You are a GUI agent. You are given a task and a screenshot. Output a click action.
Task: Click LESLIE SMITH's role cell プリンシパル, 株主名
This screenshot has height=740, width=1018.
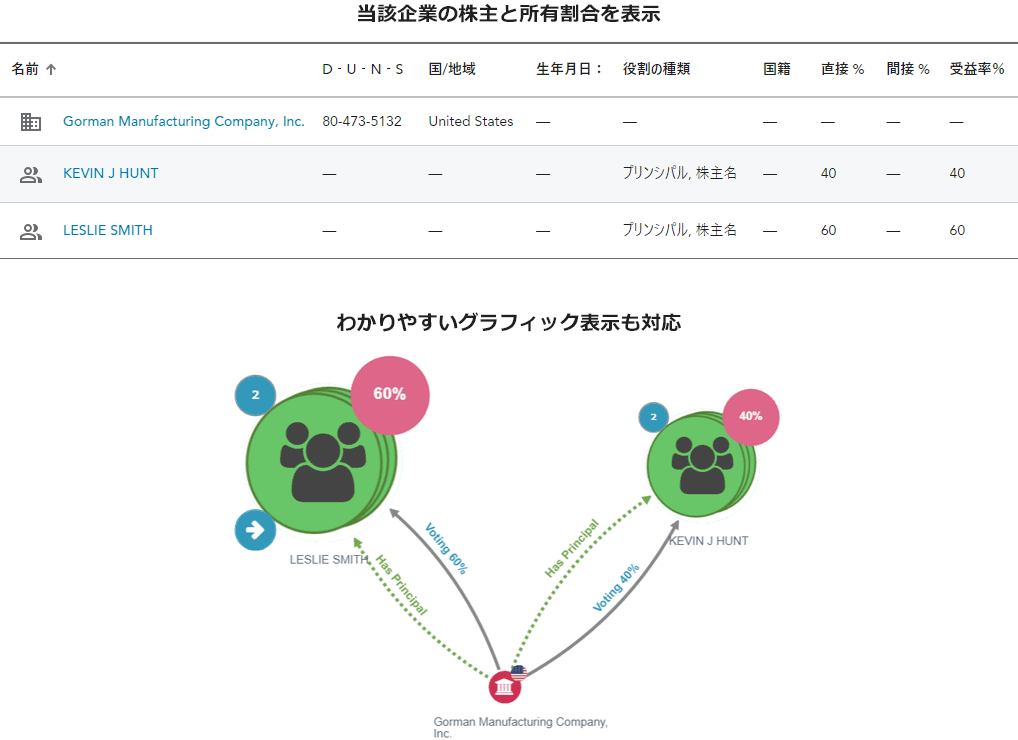tap(680, 230)
